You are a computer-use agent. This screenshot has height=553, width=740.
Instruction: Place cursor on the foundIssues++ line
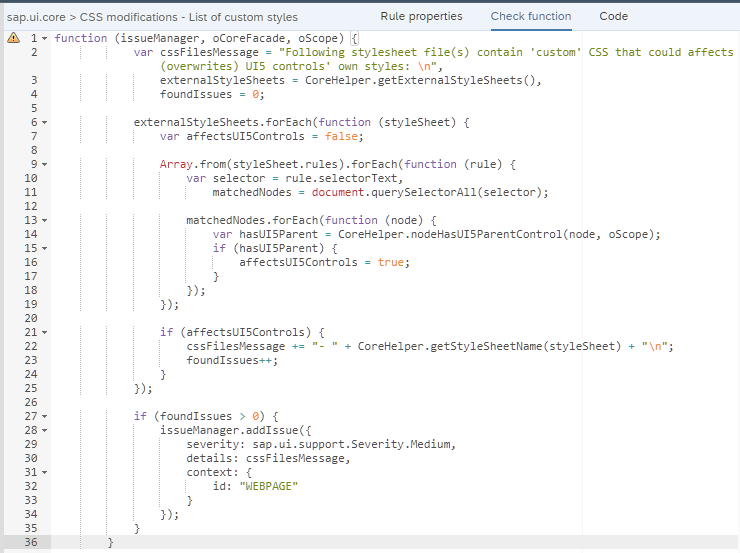tap(230, 360)
